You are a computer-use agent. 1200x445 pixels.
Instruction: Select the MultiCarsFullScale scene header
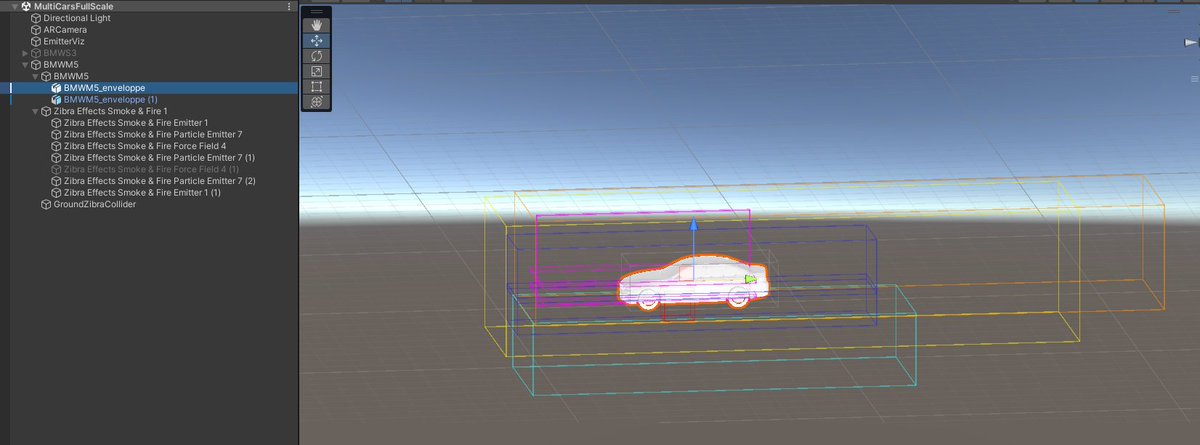coord(149,6)
